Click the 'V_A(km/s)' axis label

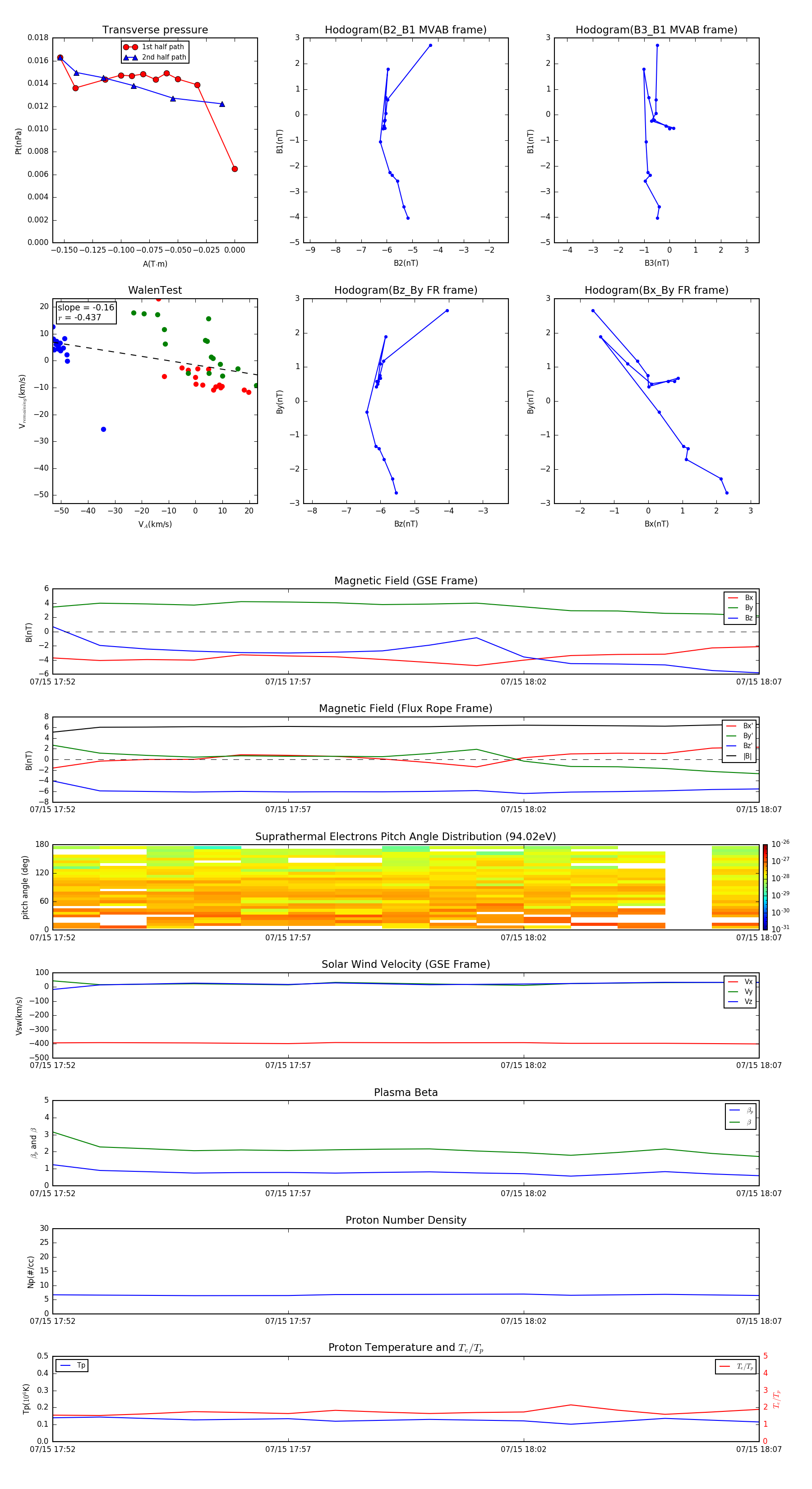point(155,524)
